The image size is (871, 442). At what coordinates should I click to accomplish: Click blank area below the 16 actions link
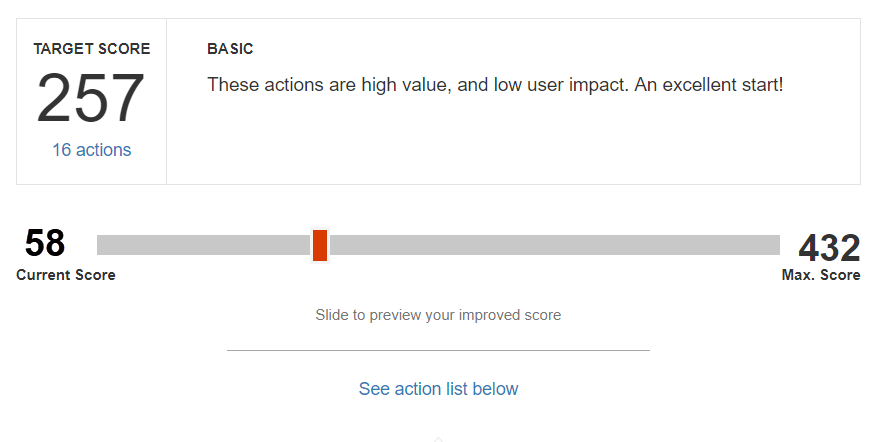91,172
